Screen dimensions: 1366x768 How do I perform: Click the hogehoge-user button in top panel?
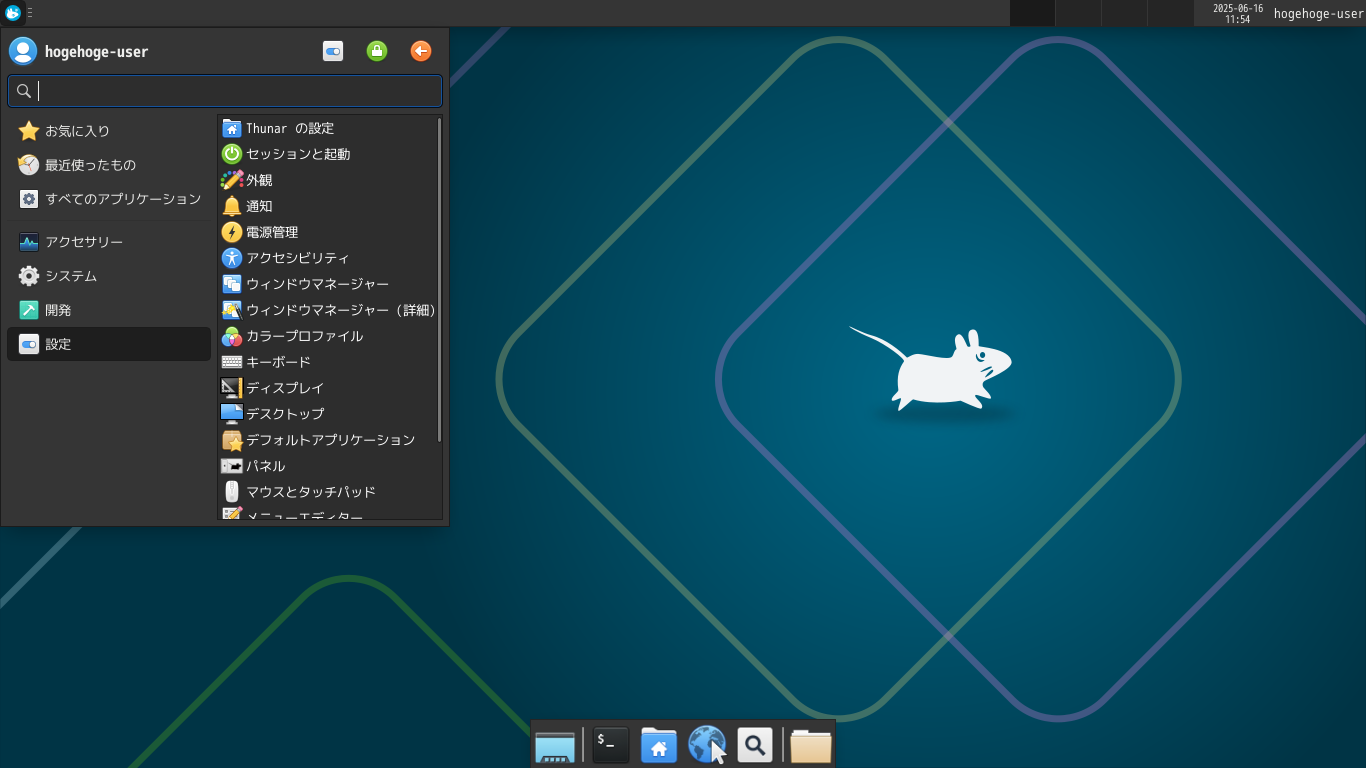pyautogui.click(x=1318, y=13)
